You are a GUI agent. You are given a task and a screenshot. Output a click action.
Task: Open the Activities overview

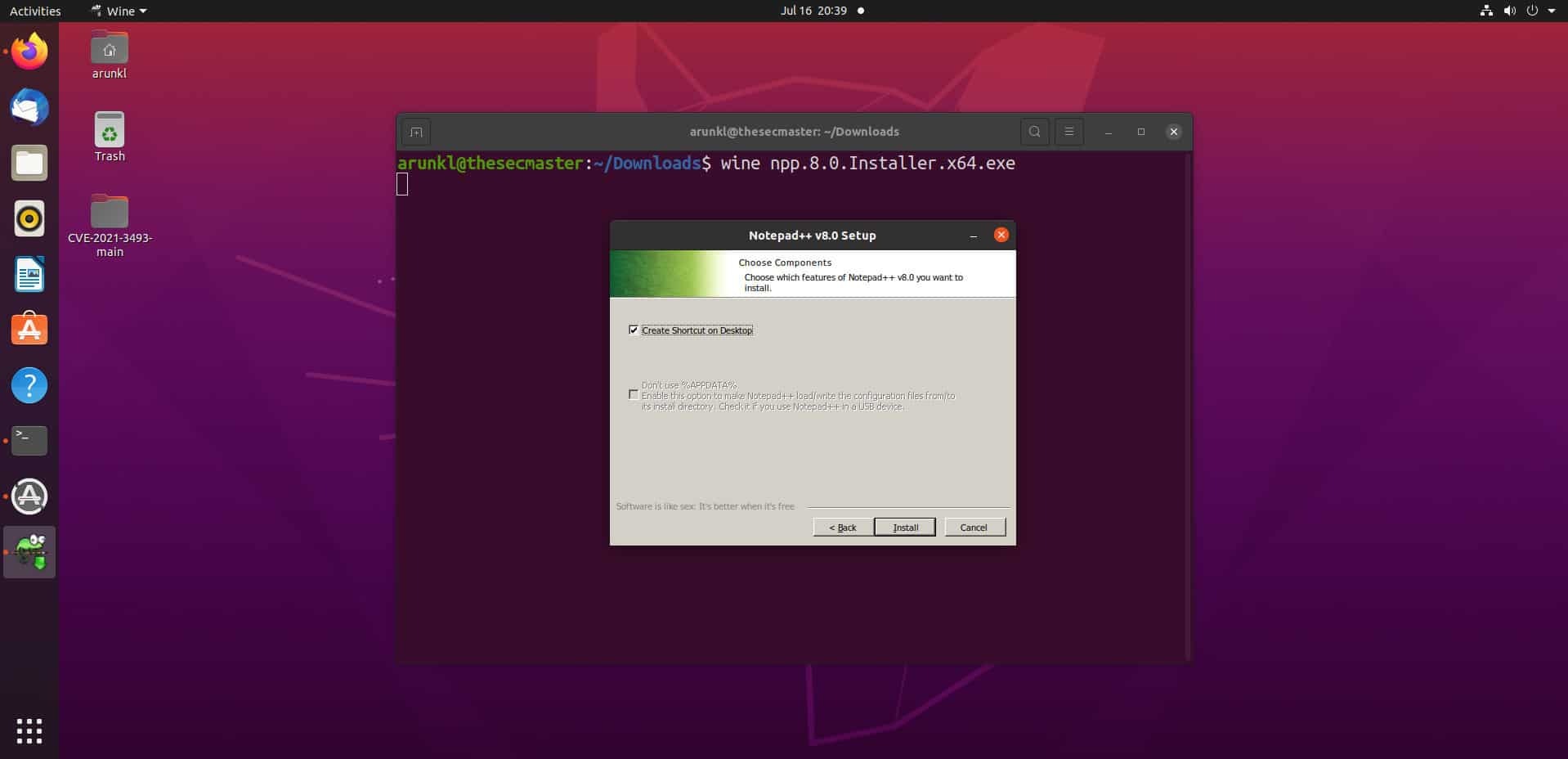point(35,11)
